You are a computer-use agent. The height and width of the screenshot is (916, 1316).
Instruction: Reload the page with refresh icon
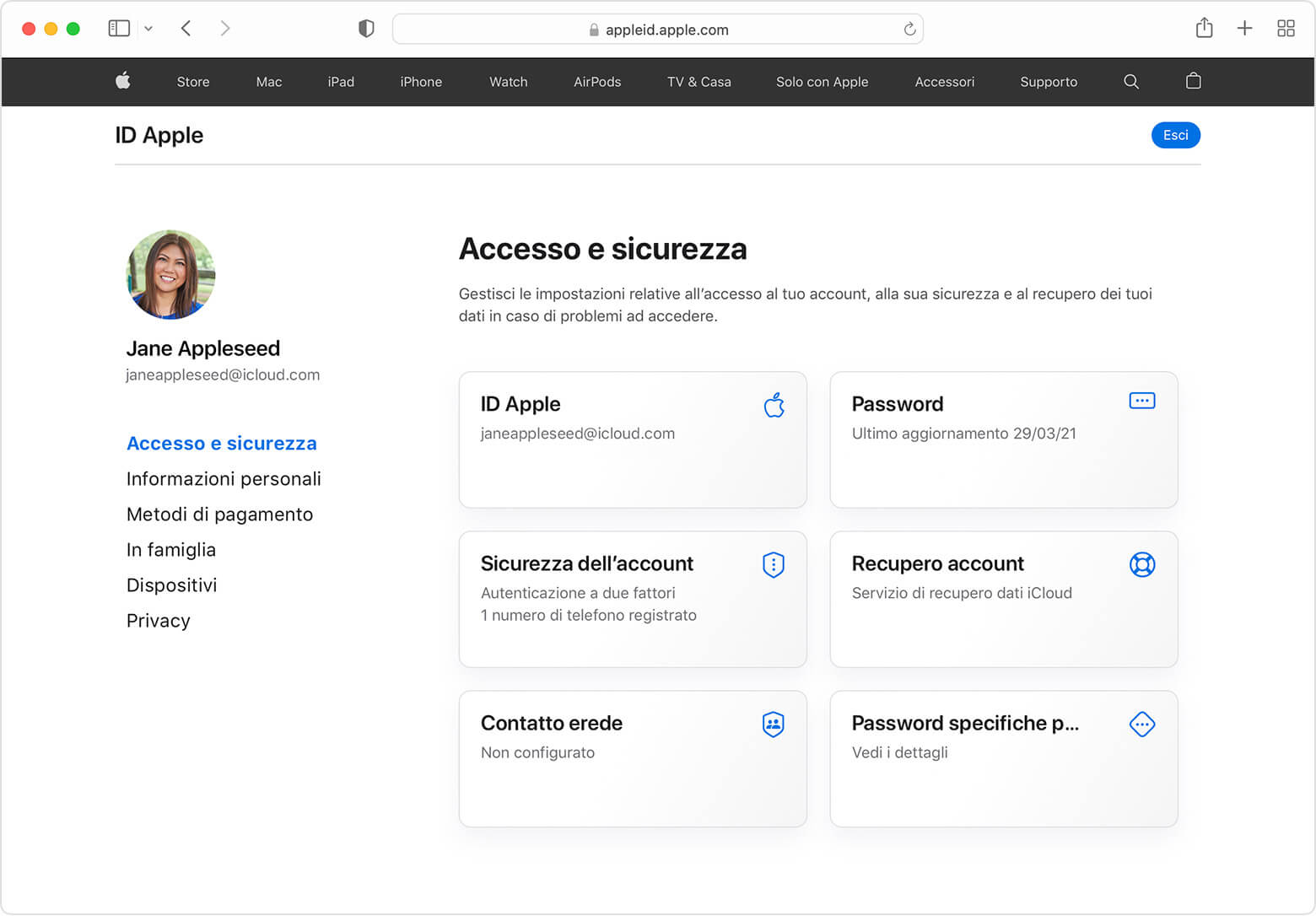(909, 30)
